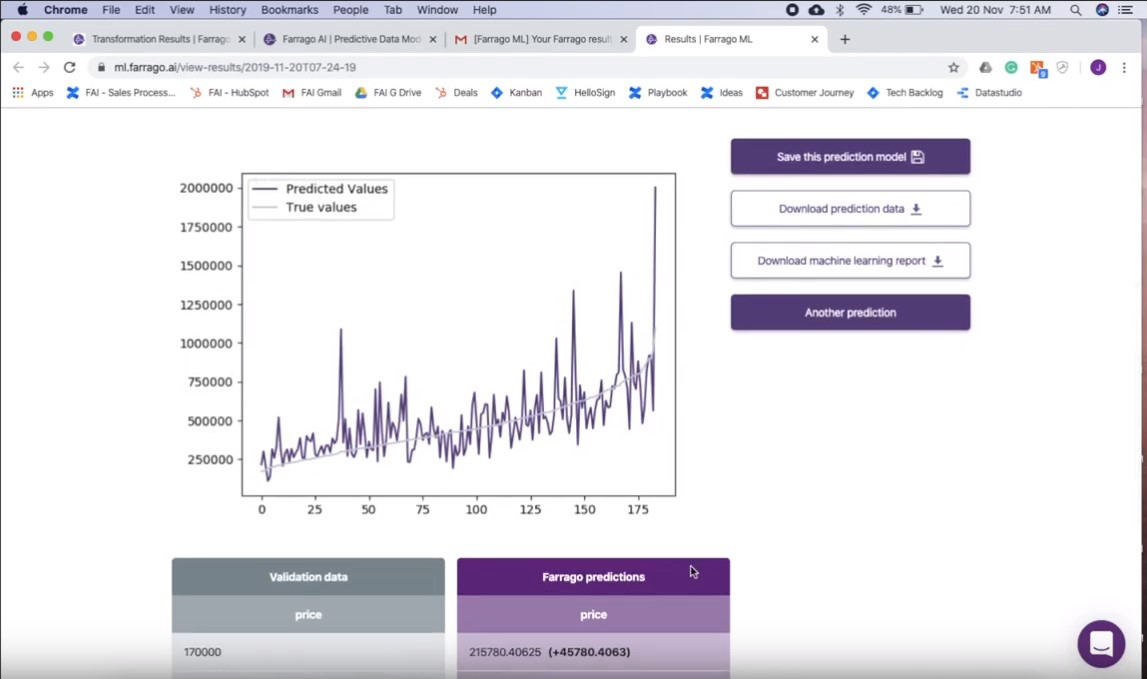The width and height of the screenshot is (1147, 679).
Task: Start Another prediction
Action: click(x=850, y=312)
